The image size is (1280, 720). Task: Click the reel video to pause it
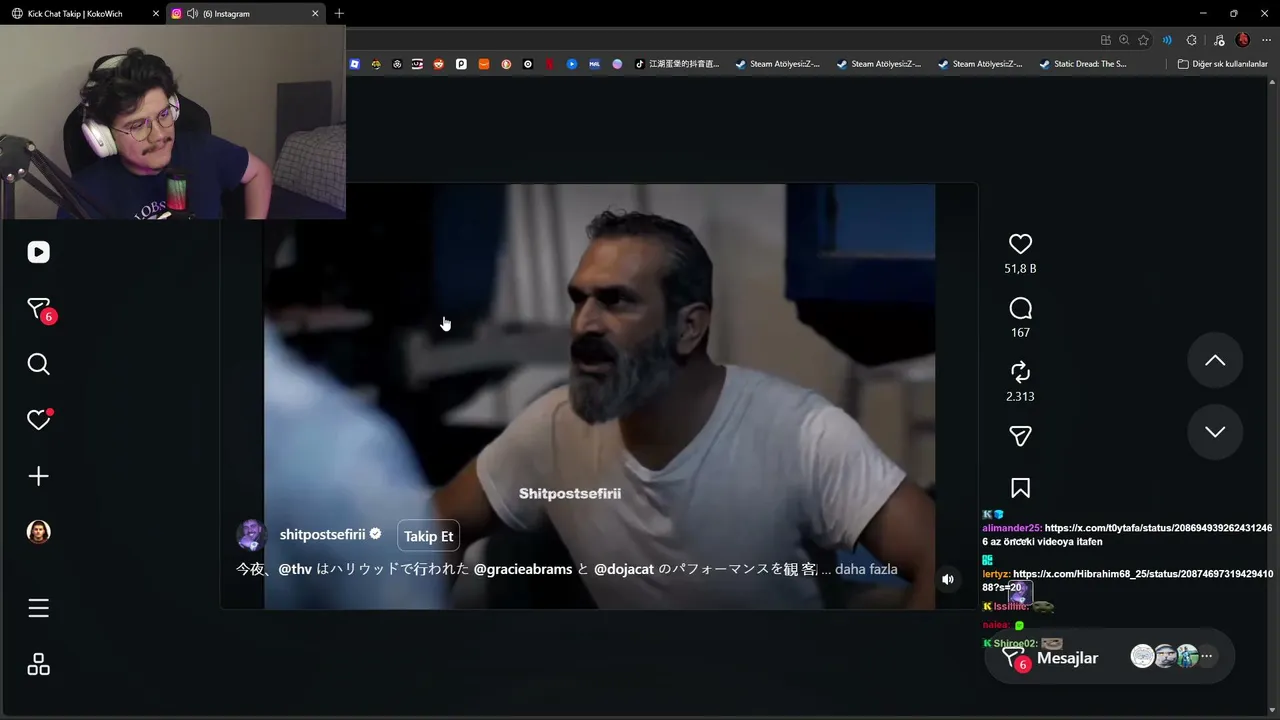coord(599,396)
